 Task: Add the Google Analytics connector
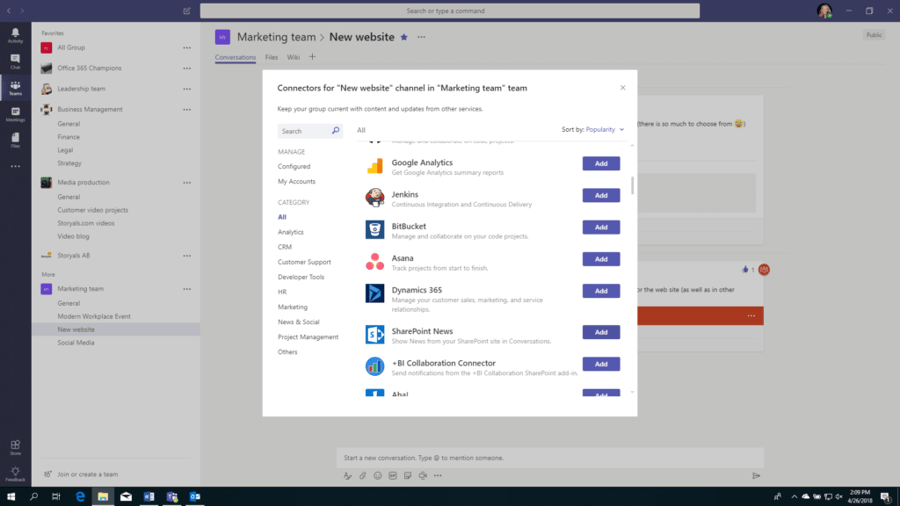601,164
